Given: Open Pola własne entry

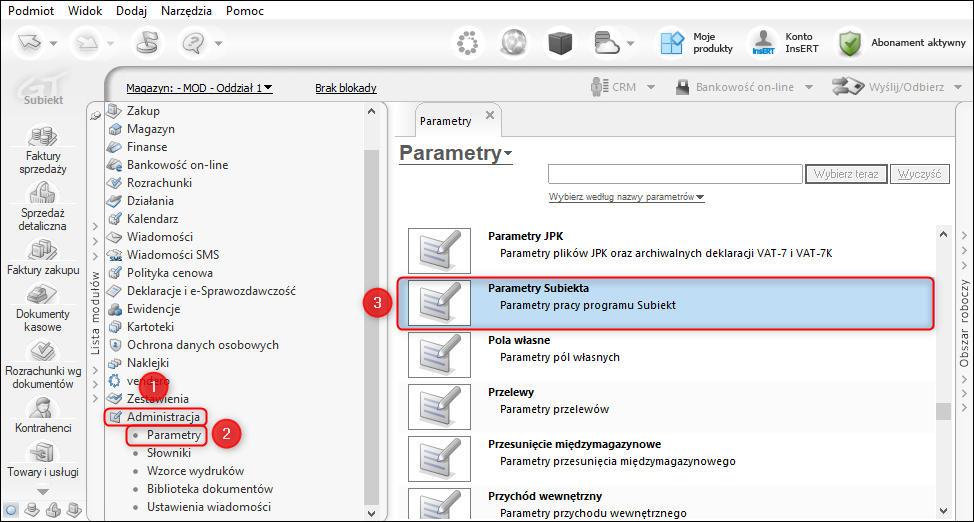Looking at the screenshot, I should [665, 354].
